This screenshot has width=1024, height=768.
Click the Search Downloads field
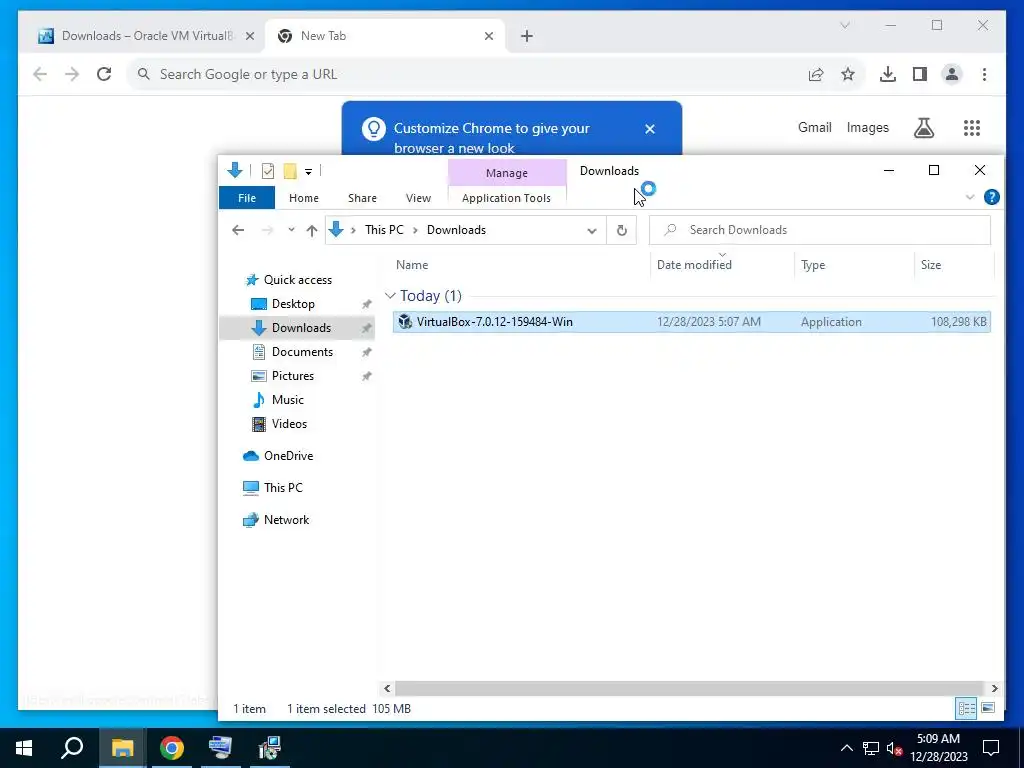(x=820, y=230)
